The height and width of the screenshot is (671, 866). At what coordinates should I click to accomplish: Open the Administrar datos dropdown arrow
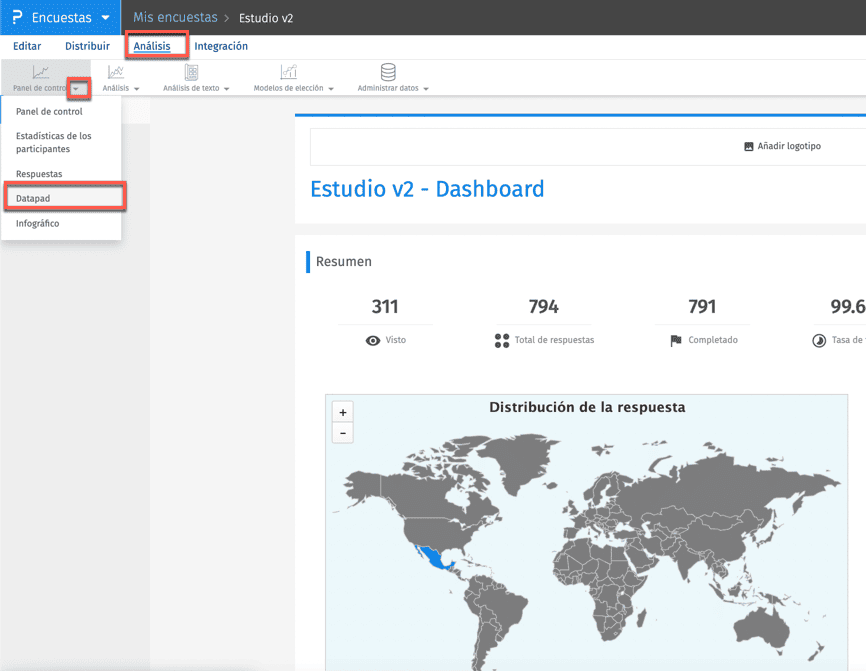[427, 89]
